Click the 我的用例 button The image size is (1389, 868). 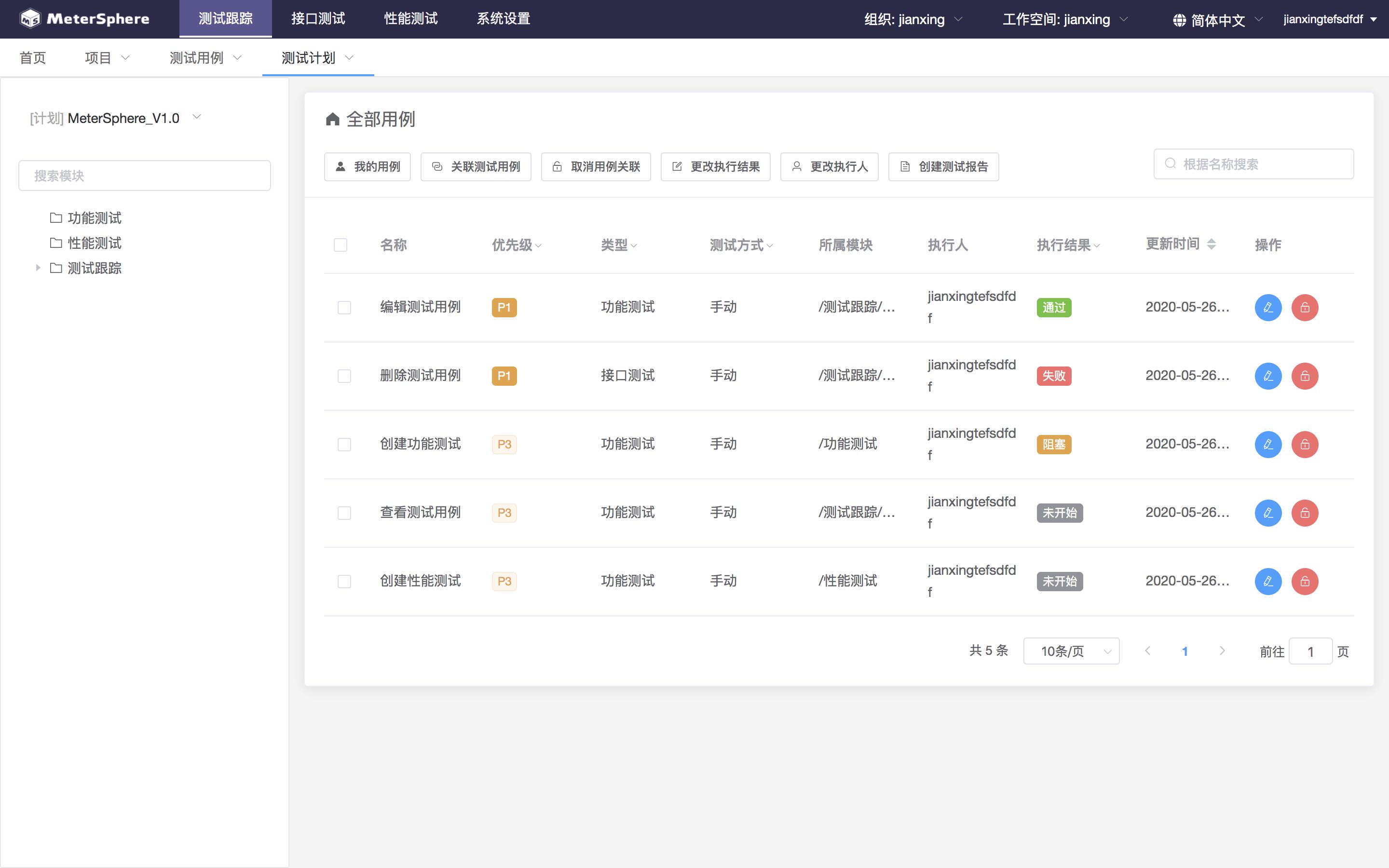pyautogui.click(x=368, y=166)
